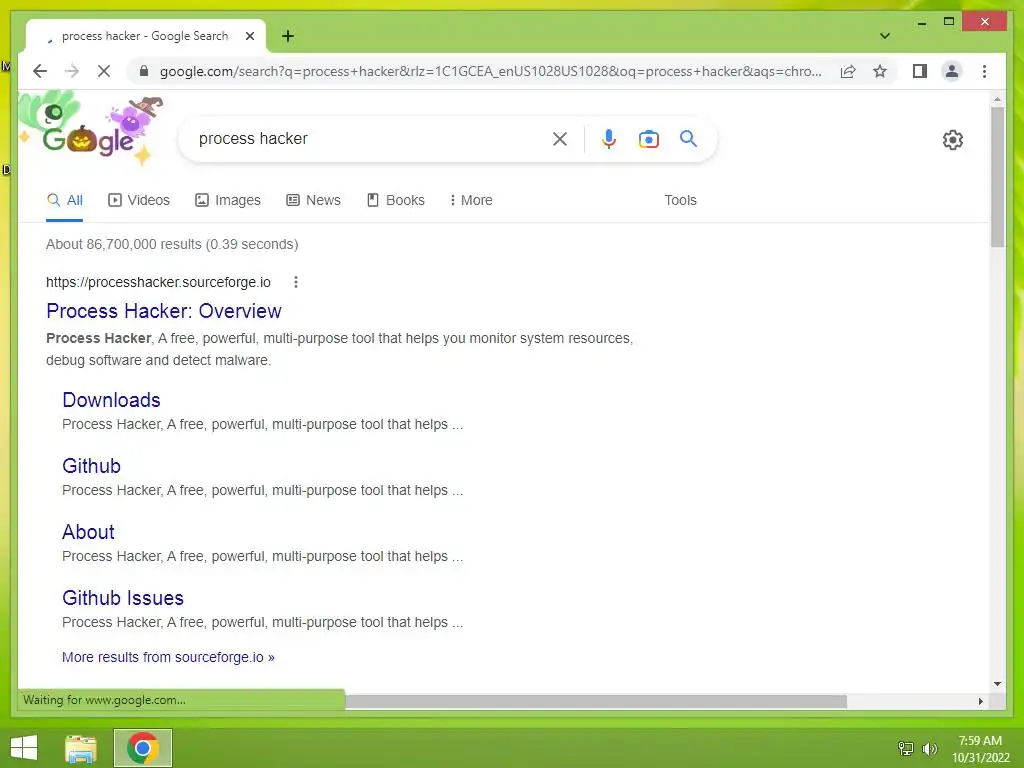Submit search with magnifying glass

click(688, 139)
